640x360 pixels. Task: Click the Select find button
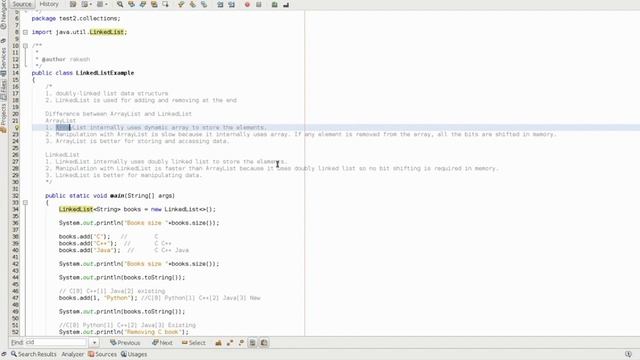[194, 343]
